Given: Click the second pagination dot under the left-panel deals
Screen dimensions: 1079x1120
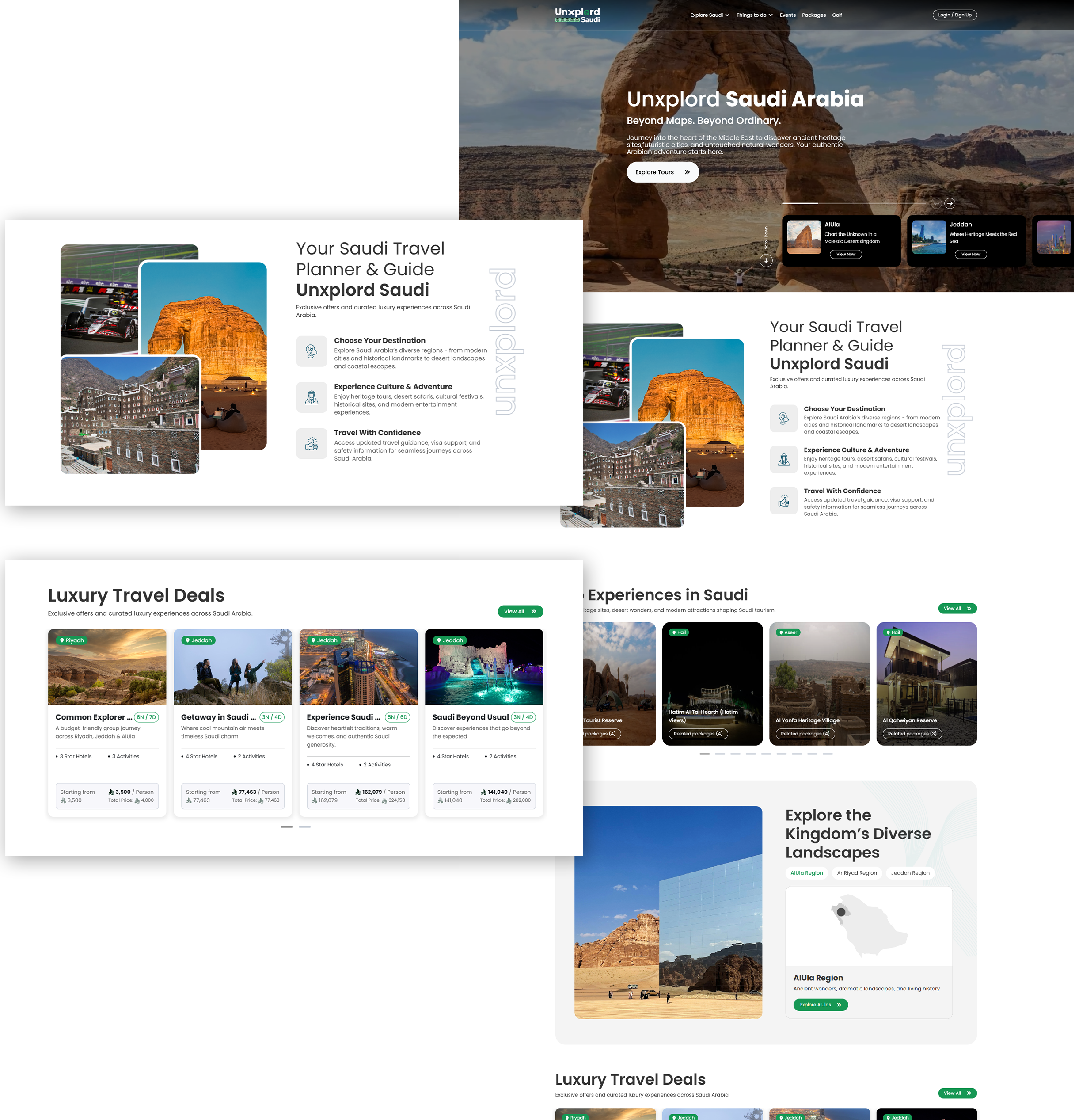Looking at the screenshot, I should click(x=304, y=827).
